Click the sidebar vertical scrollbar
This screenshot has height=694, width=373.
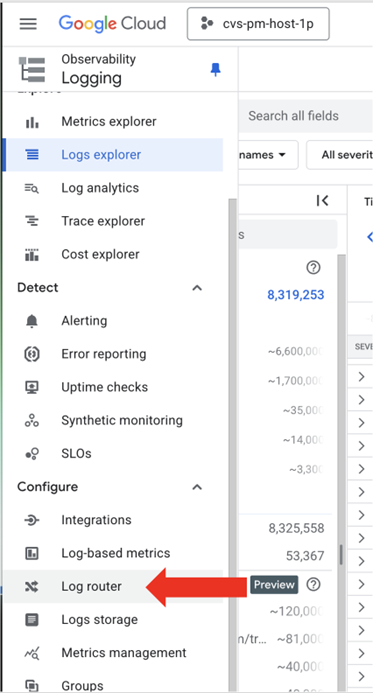pyautogui.click(x=233, y=445)
